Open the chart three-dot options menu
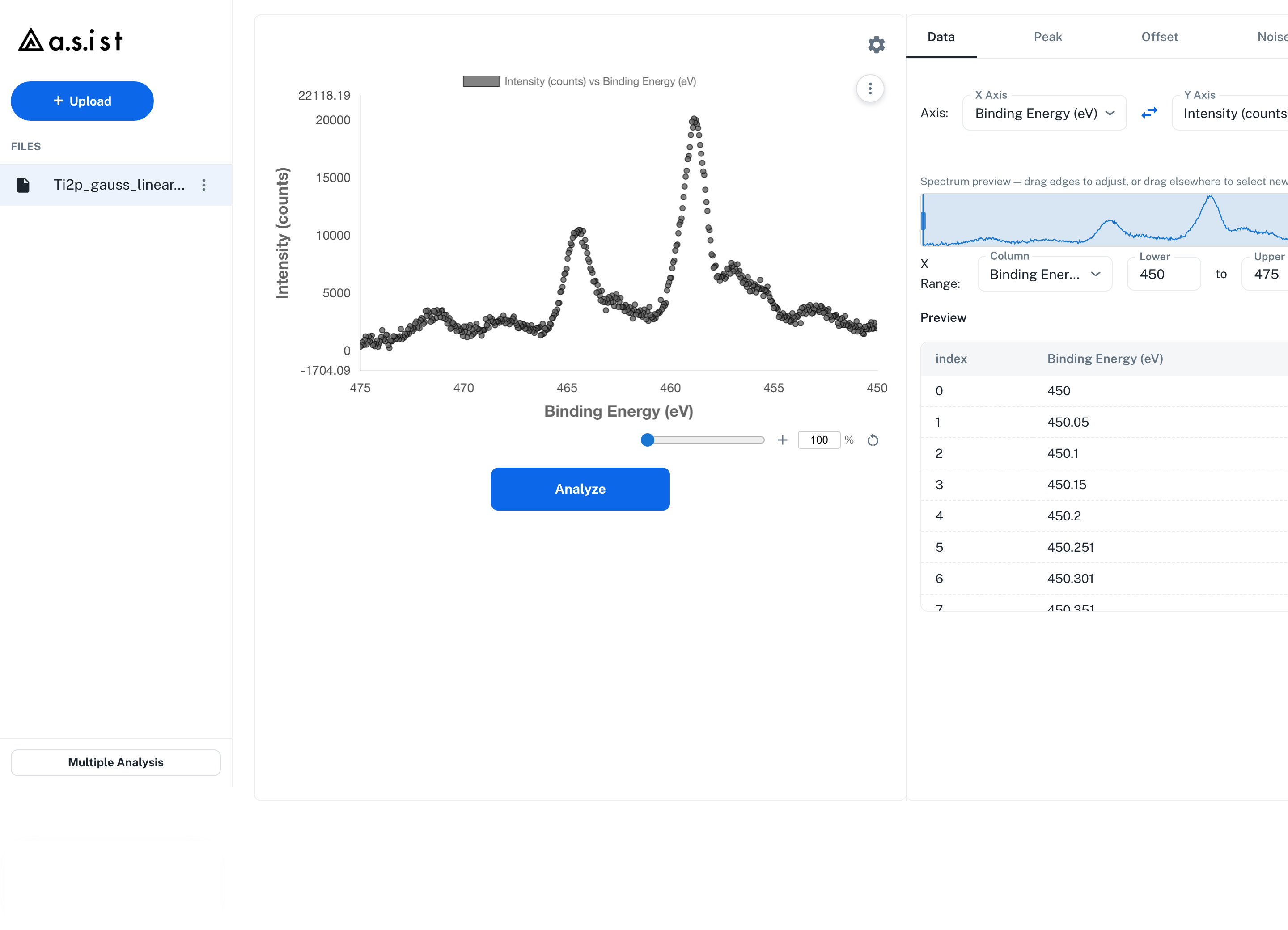1288x930 pixels. tap(870, 89)
